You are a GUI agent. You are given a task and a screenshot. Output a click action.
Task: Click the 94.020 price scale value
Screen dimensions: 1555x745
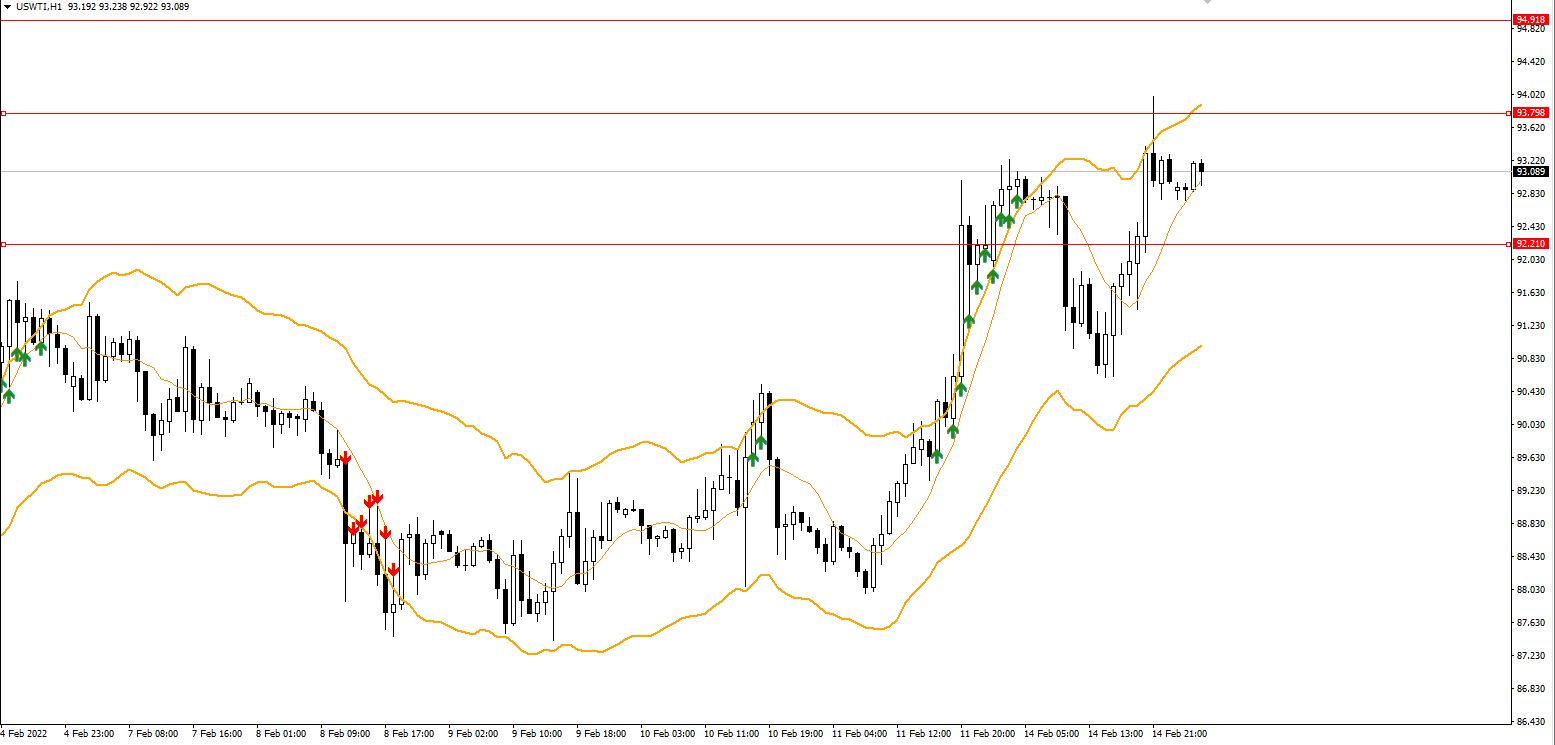(x=1533, y=95)
